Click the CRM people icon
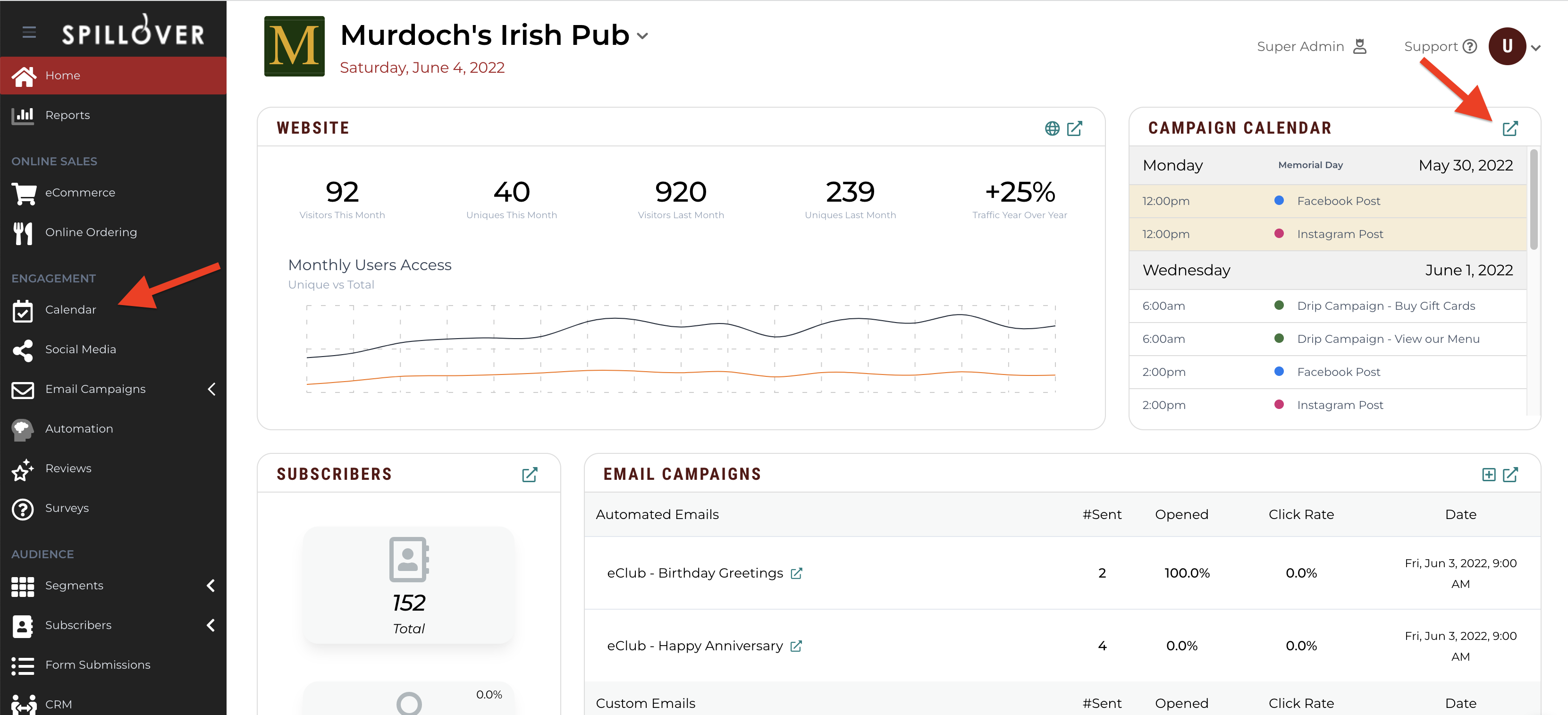Screen dimensions: 1568x715 tap(24, 705)
